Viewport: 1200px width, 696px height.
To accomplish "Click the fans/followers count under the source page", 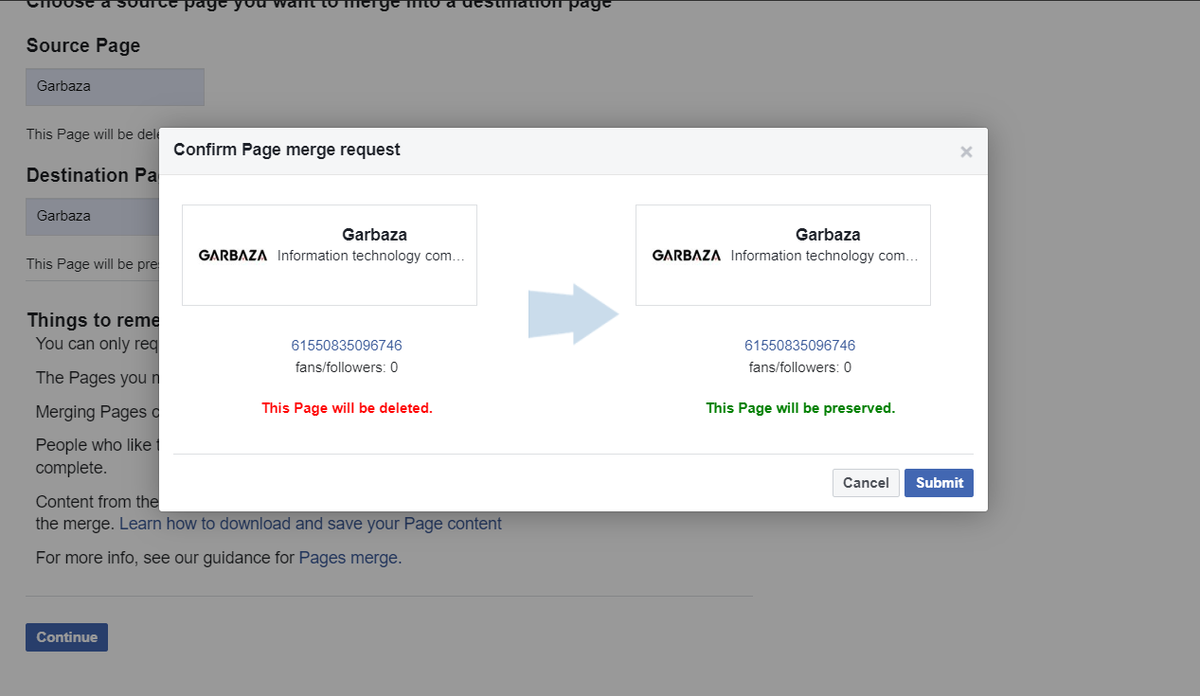I will [x=346, y=368].
